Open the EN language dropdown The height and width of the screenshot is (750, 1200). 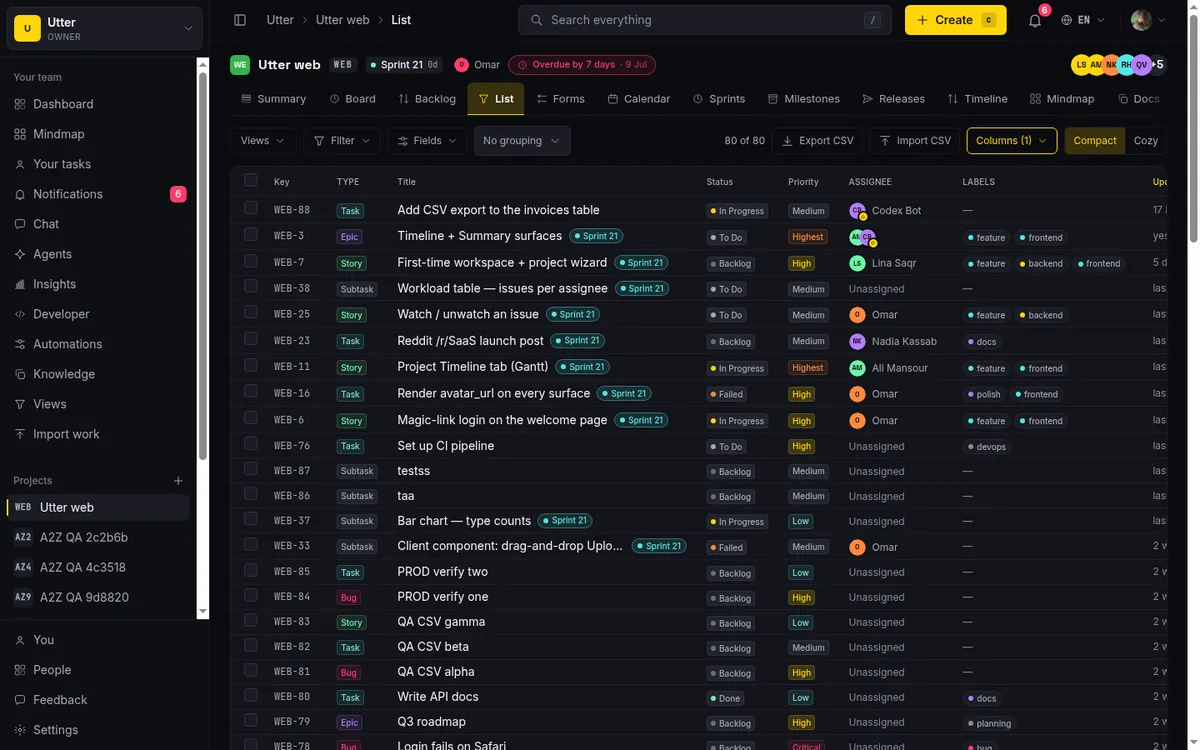[1083, 20]
